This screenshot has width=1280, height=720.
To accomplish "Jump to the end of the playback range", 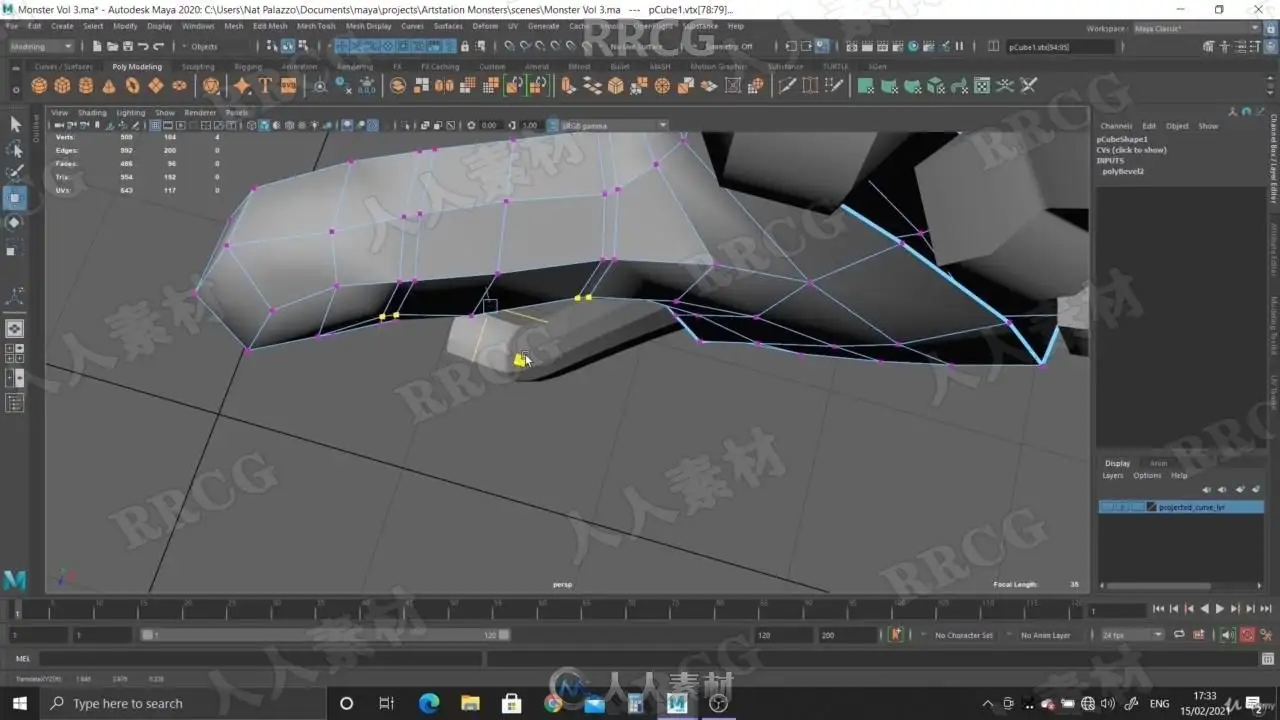I will [x=1264, y=609].
